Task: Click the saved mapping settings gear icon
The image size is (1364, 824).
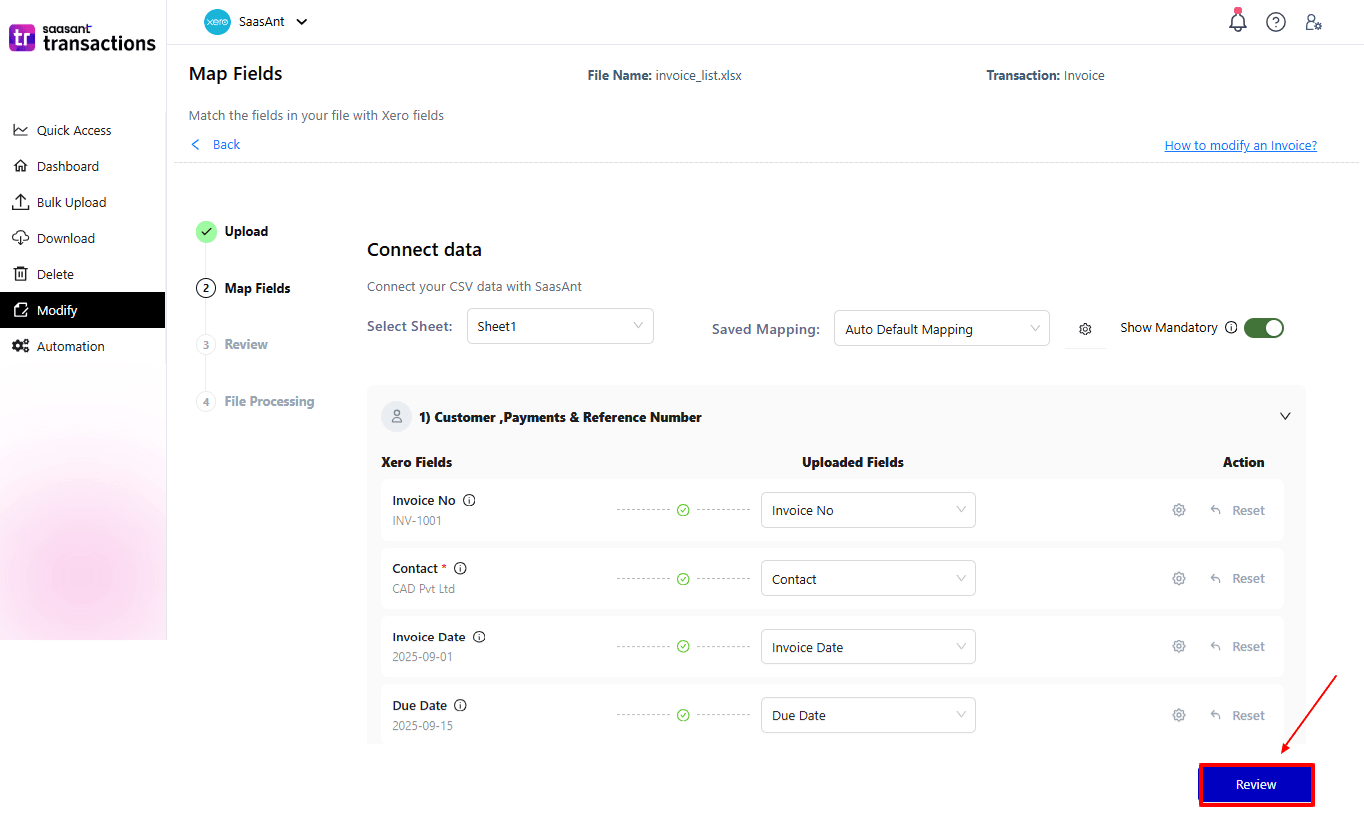Action: 1085,329
